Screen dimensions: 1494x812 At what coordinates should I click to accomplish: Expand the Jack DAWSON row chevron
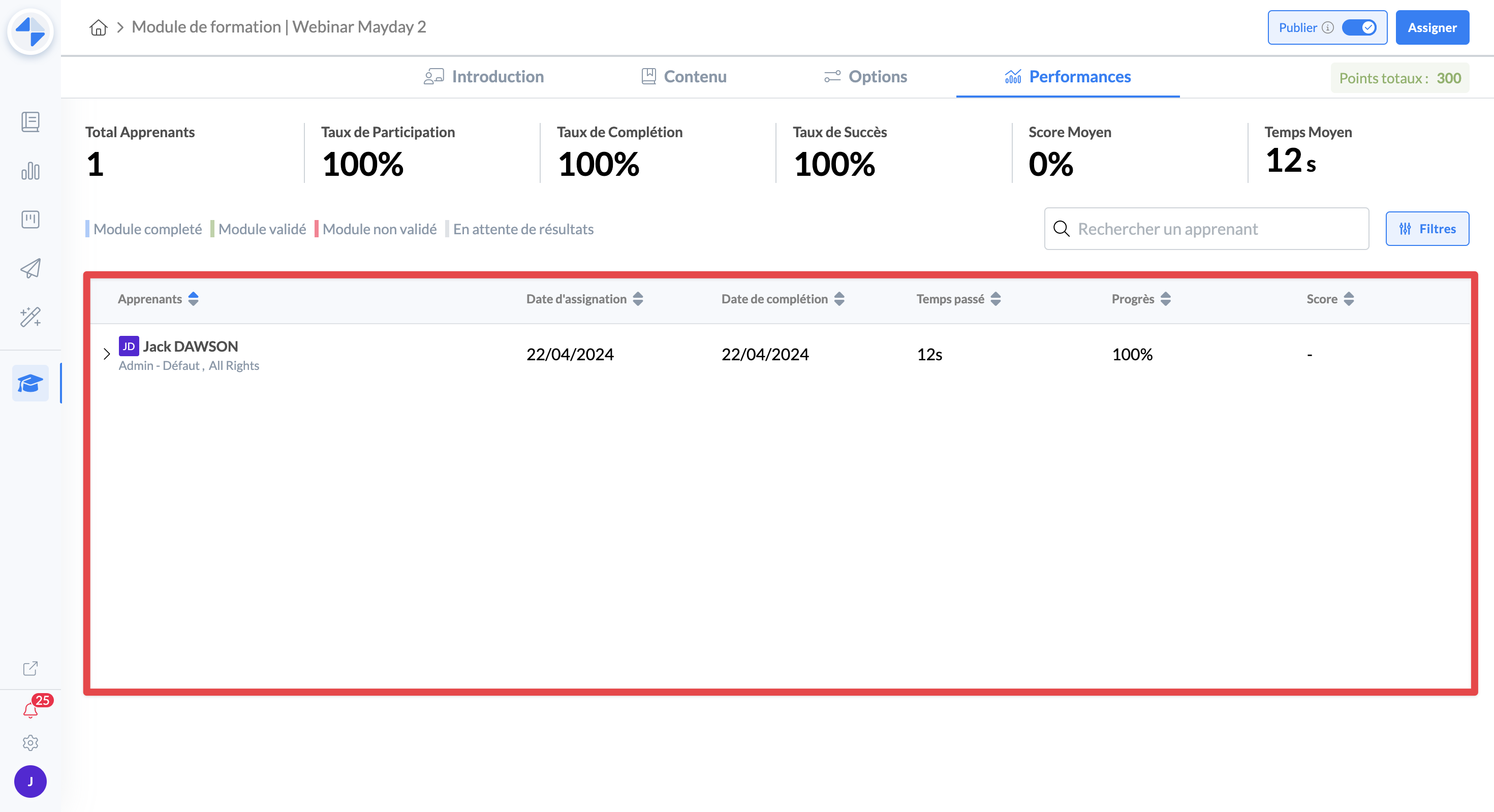(107, 354)
